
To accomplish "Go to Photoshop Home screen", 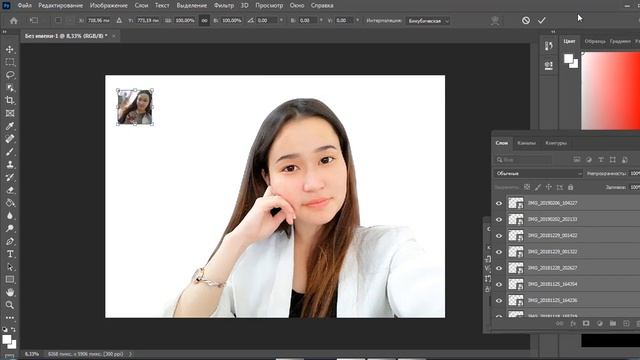I will [x=13, y=20].
